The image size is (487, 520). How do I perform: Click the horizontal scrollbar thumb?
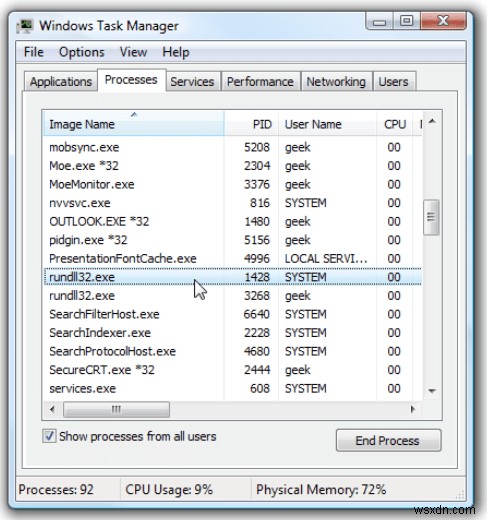(x=116, y=409)
